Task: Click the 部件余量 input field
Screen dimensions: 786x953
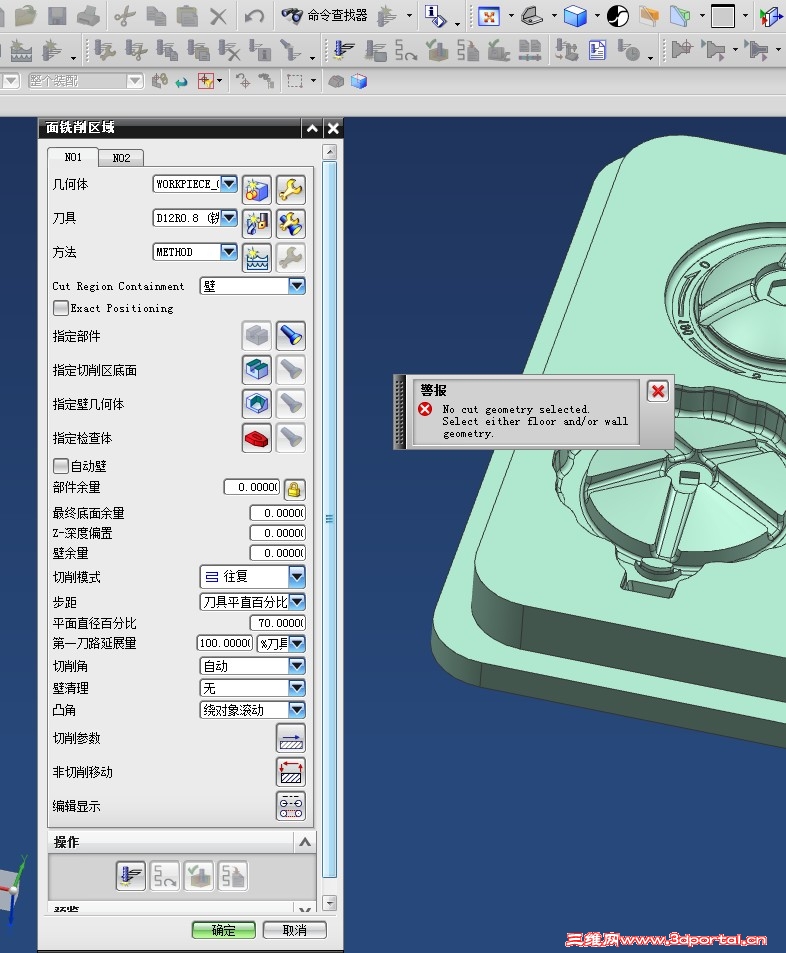Action: coord(252,487)
